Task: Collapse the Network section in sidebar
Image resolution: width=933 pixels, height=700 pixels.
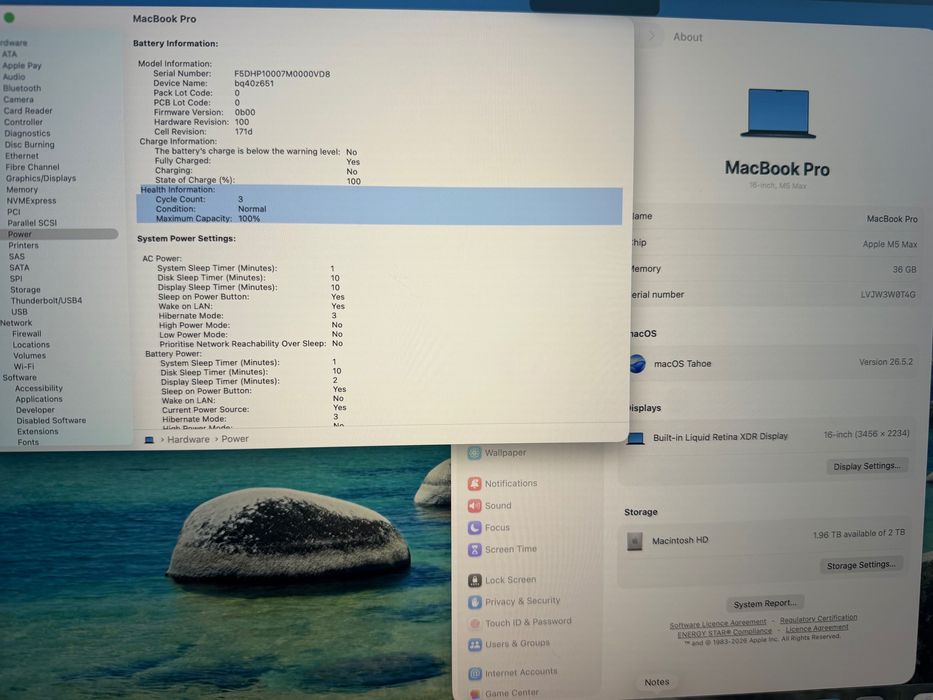Action: [16, 323]
